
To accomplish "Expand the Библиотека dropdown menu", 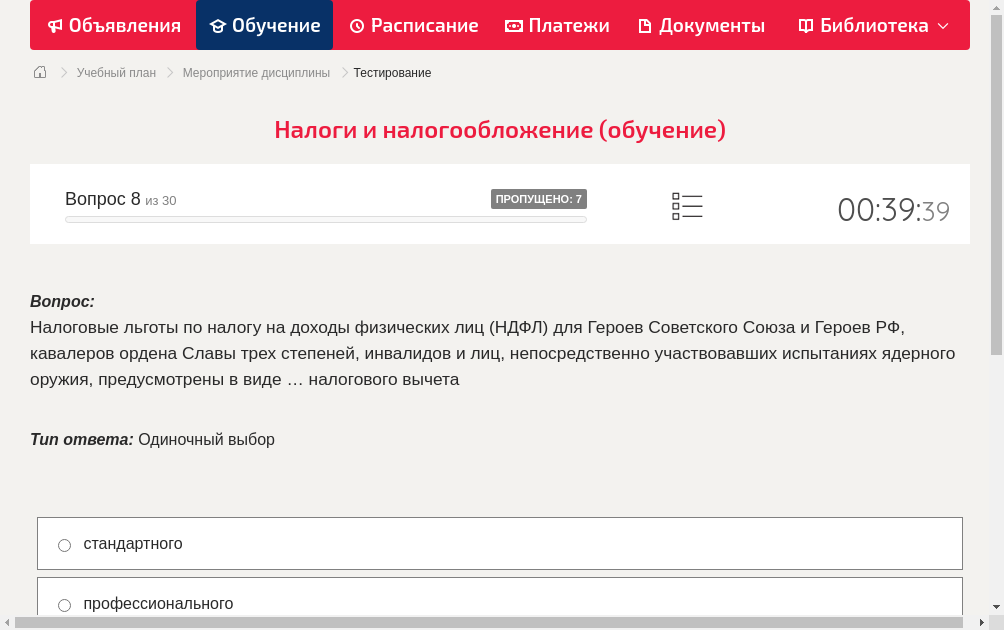I will (x=944, y=25).
